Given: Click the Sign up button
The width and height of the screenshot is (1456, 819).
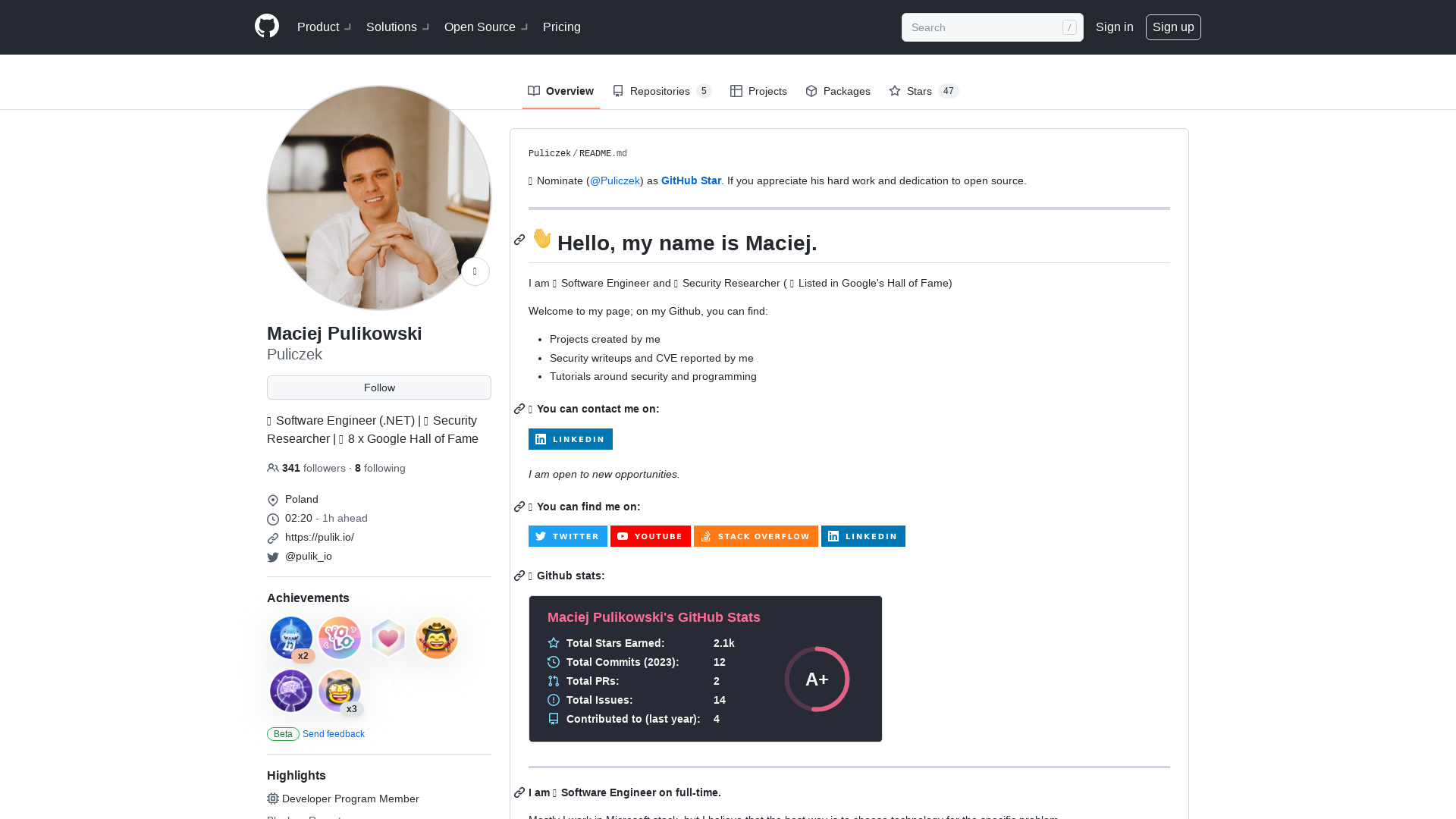Looking at the screenshot, I should coord(1173,27).
